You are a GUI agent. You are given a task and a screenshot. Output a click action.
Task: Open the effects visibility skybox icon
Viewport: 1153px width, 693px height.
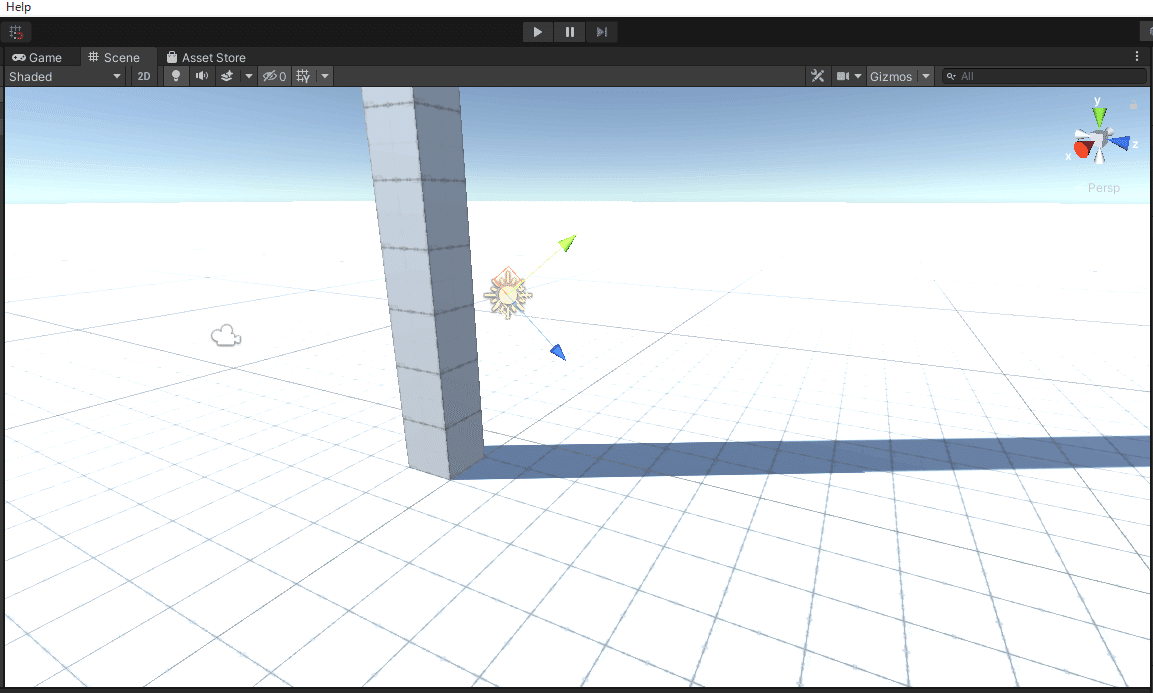[226, 76]
